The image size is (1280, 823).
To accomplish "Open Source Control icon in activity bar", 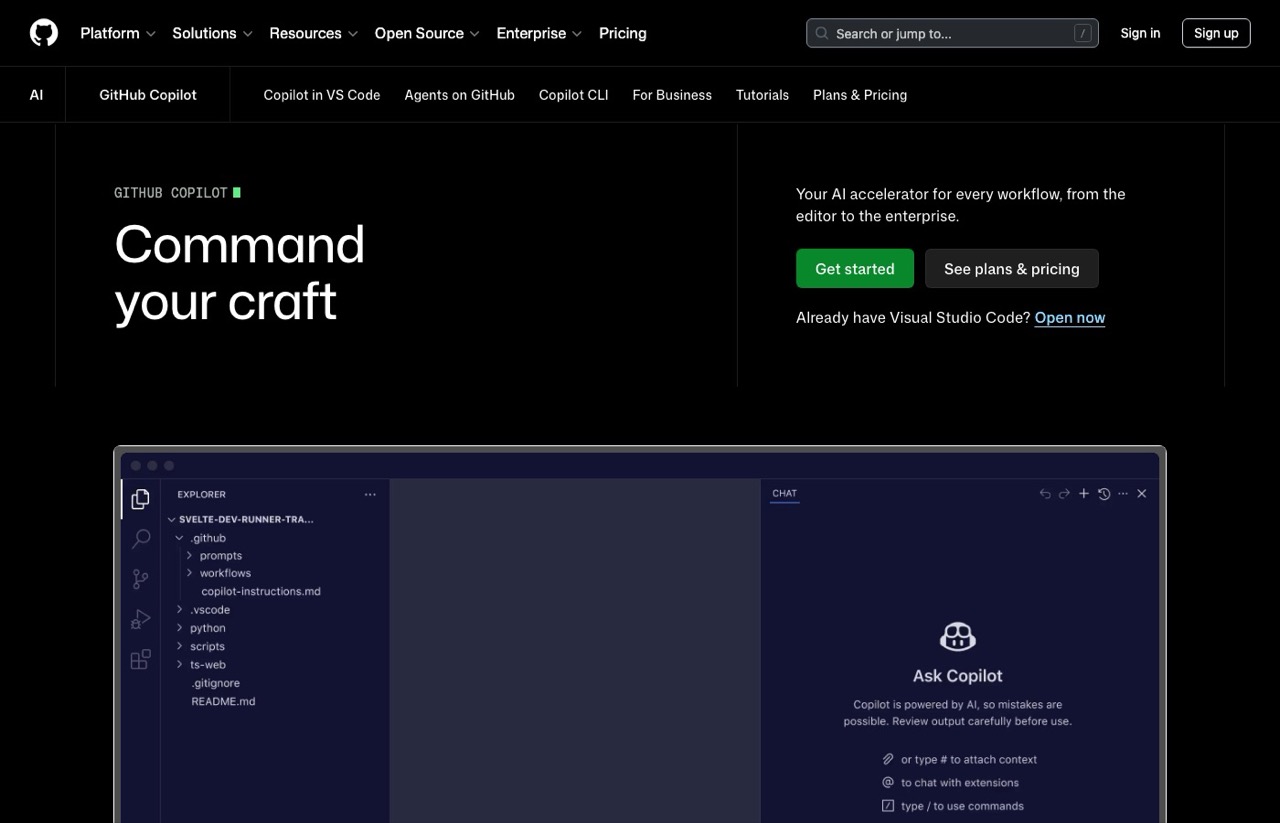I will [x=141, y=579].
